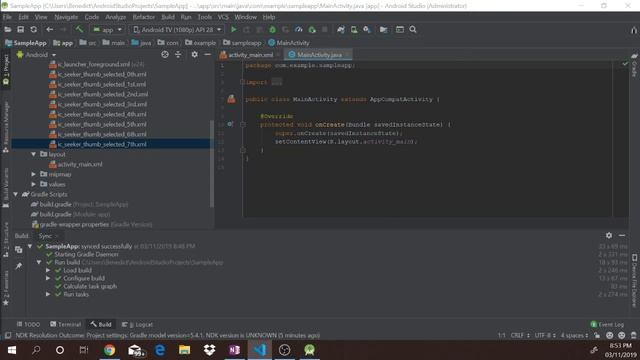
Task: Open the Project panel settings gear
Action: click(x=195, y=54)
